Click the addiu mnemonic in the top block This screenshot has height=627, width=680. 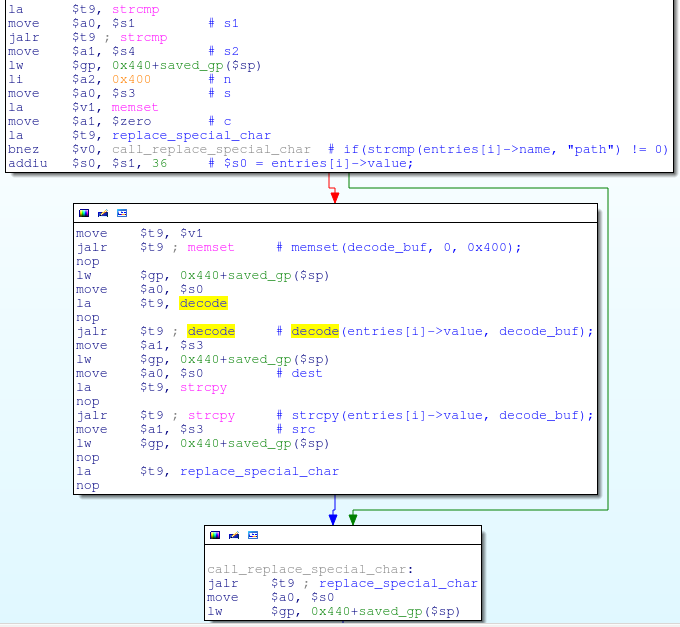tap(27, 163)
